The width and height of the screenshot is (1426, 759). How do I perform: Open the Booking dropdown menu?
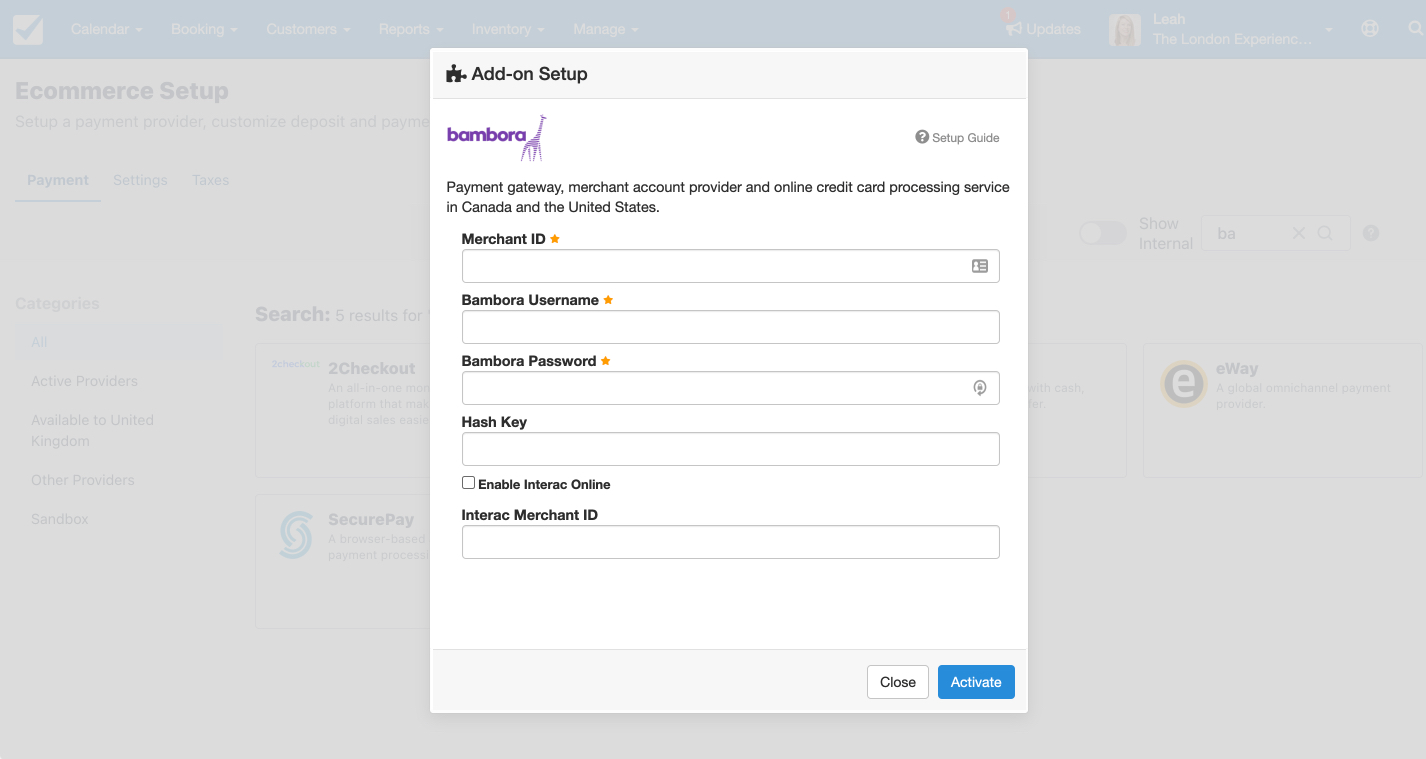[204, 29]
